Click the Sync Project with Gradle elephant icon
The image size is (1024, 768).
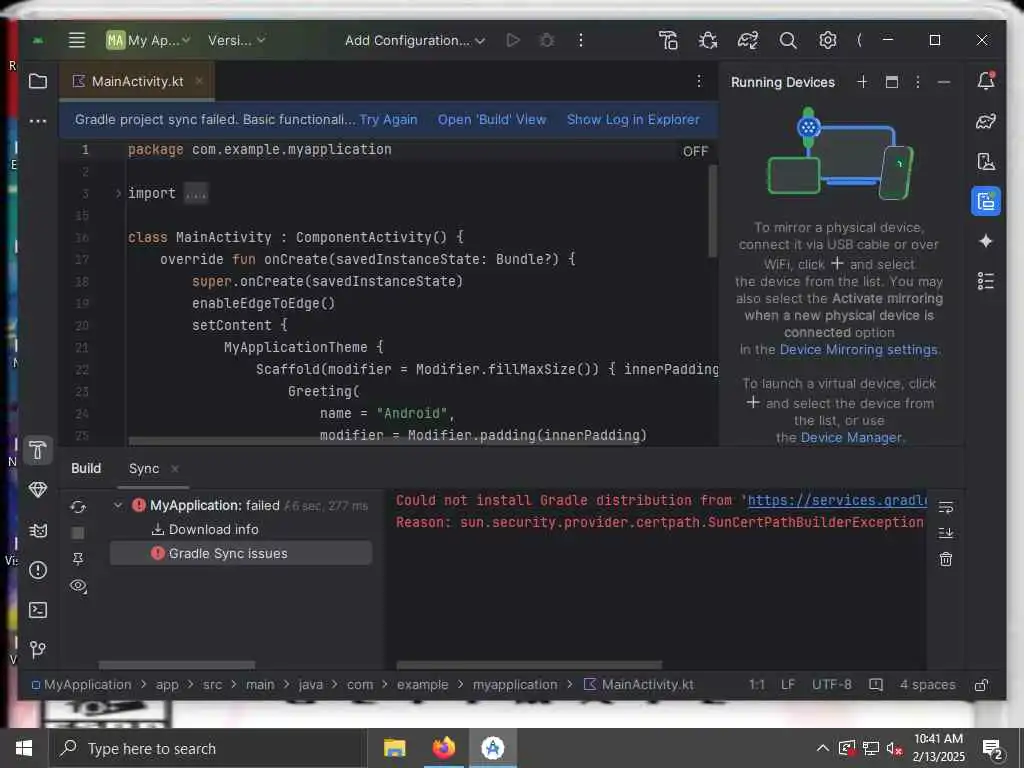point(748,40)
